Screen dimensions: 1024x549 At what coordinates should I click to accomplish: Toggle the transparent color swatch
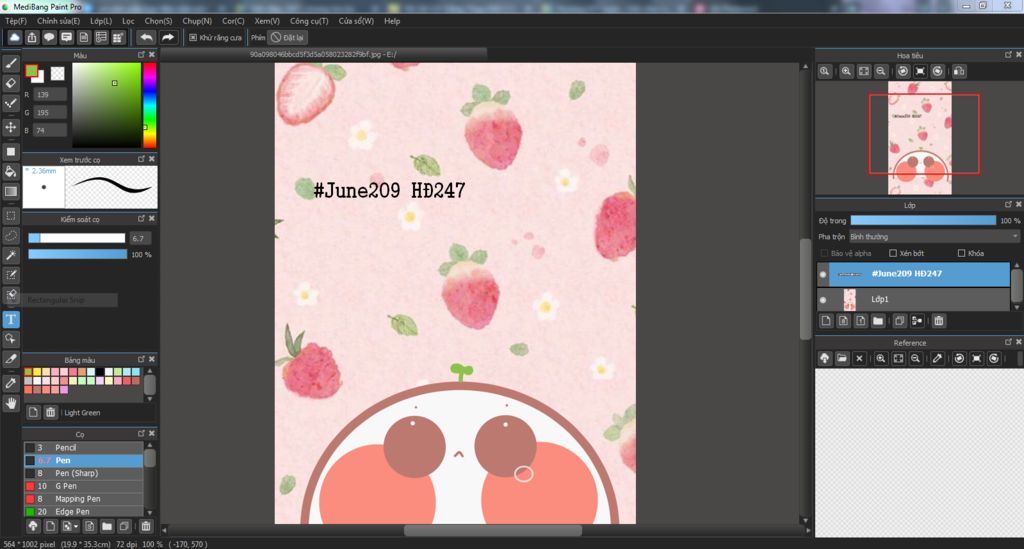[x=57, y=73]
